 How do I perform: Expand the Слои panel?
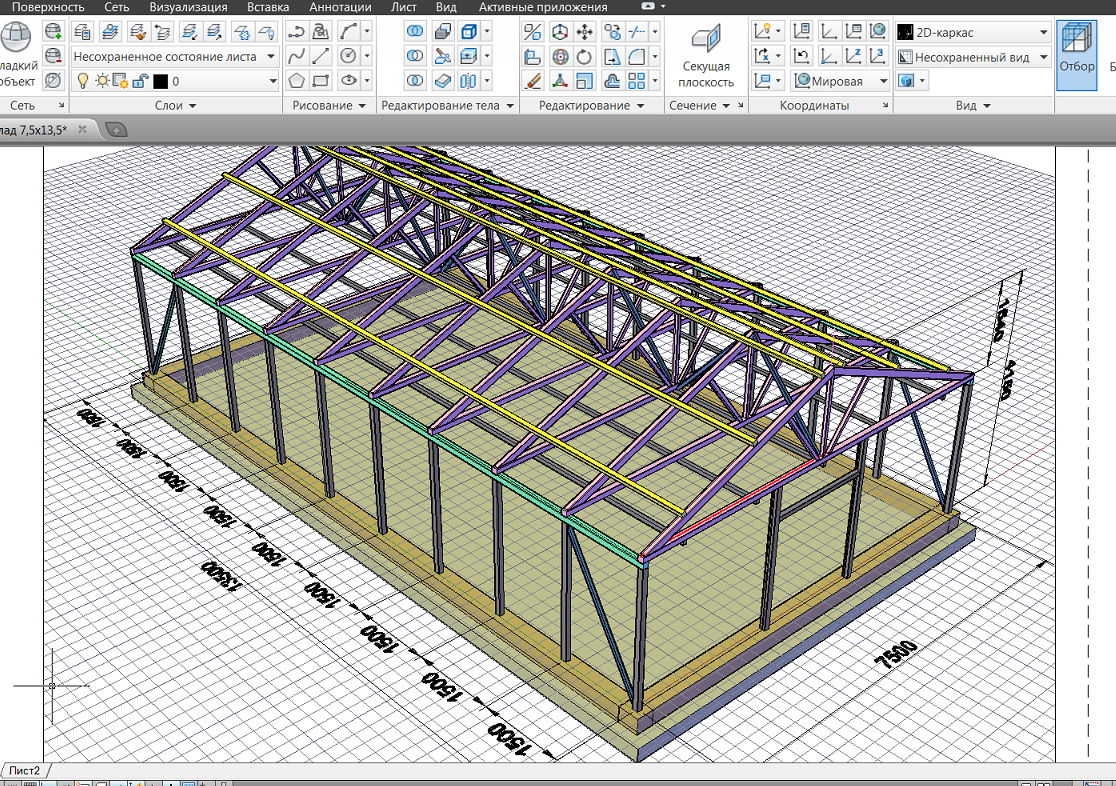point(175,105)
